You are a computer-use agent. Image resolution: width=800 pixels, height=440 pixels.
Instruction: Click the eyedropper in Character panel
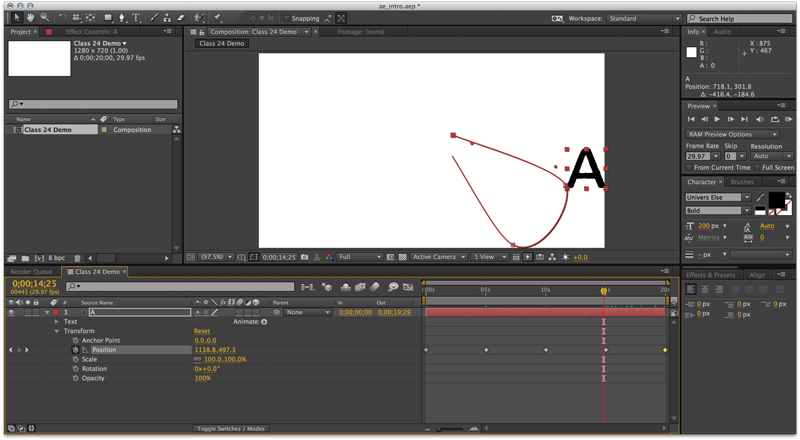[x=760, y=198]
